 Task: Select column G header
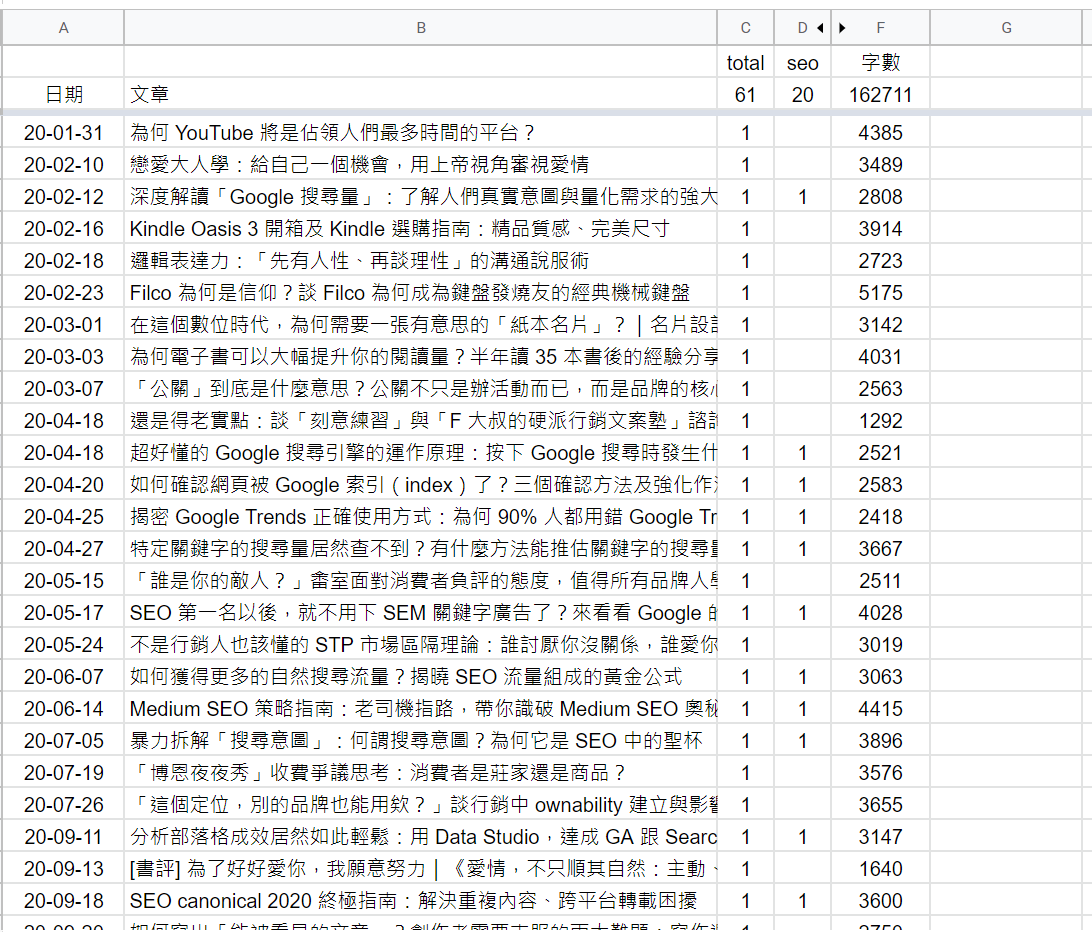1006,28
